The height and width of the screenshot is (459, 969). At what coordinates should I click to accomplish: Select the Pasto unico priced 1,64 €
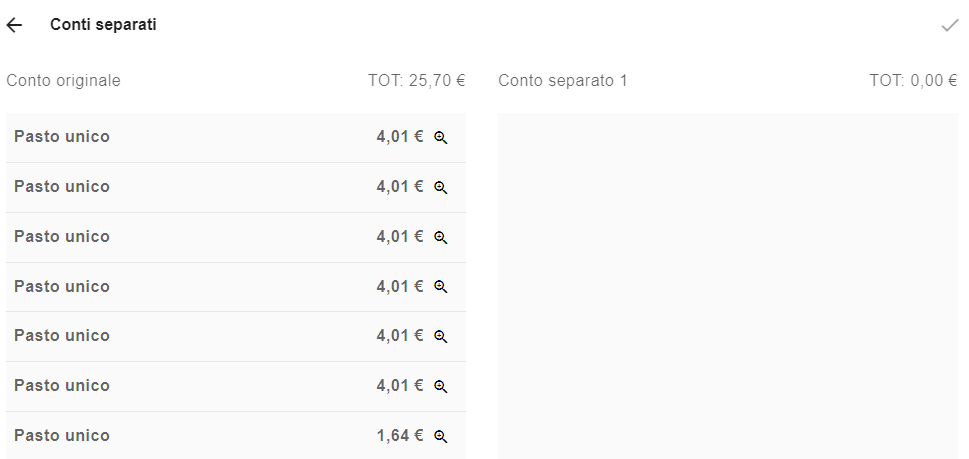click(235, 436)
